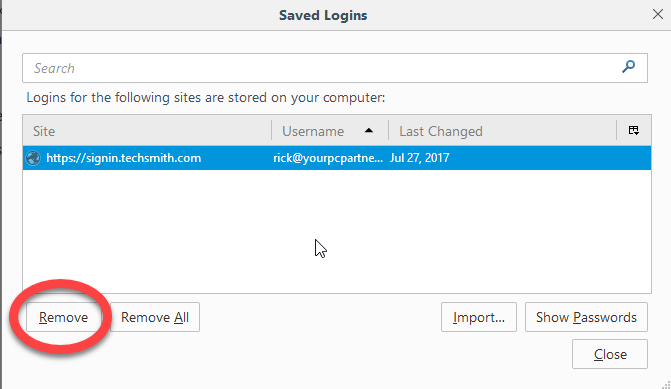671x389 pixels.
Task: Show Passwords for saved logins
Action: click(x=586, y=317)
